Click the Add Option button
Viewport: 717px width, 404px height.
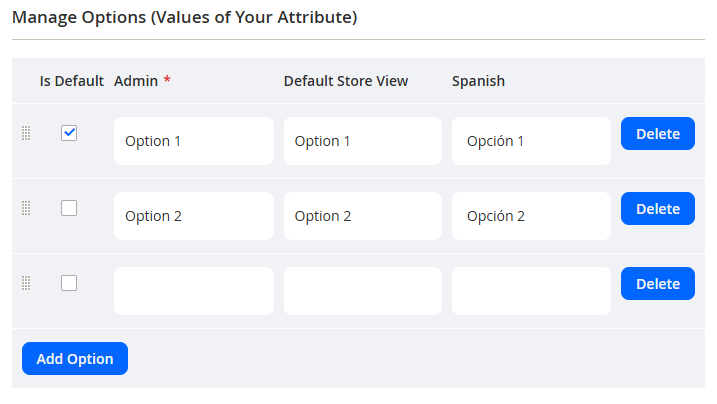(x=75, y=358)
